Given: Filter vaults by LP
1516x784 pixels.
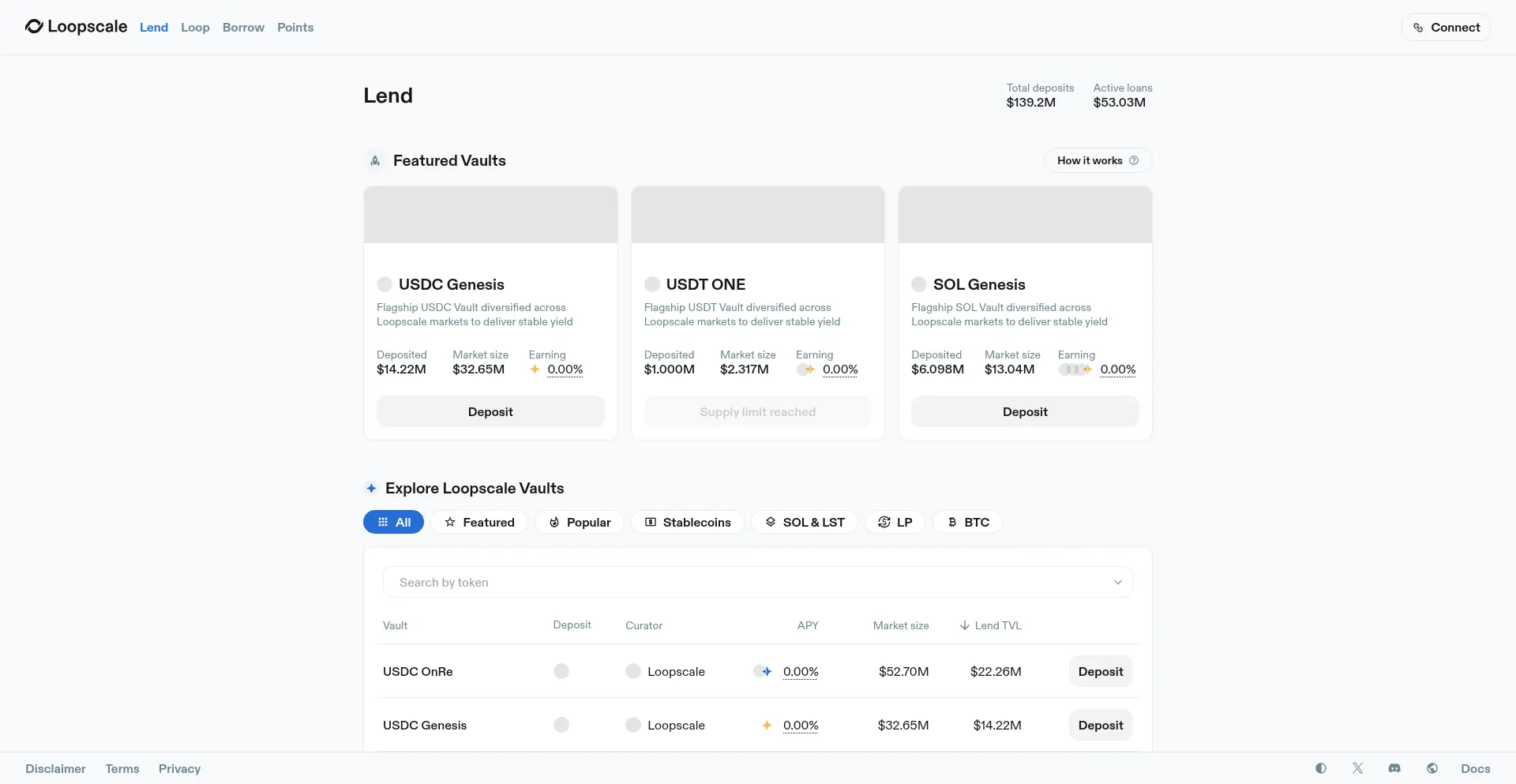Looking at the screenshot, I should [x=895, y=522].
